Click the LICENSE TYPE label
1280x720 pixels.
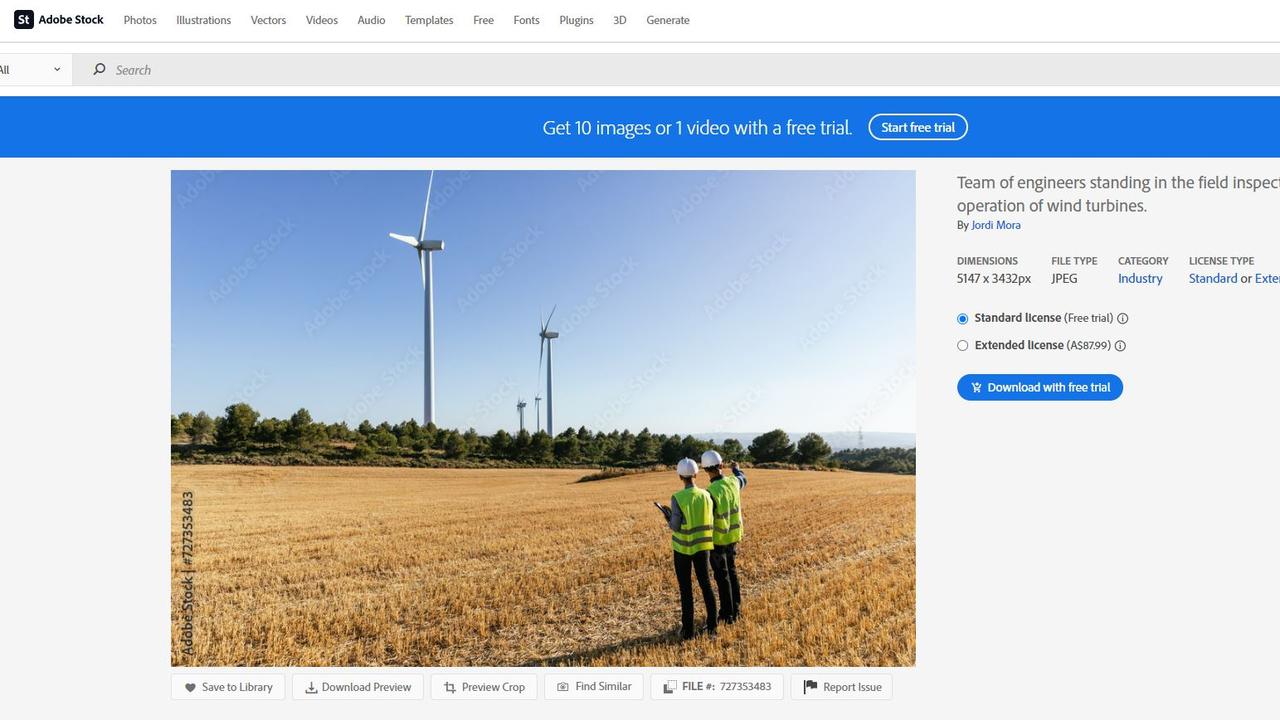coord(1221,261)
